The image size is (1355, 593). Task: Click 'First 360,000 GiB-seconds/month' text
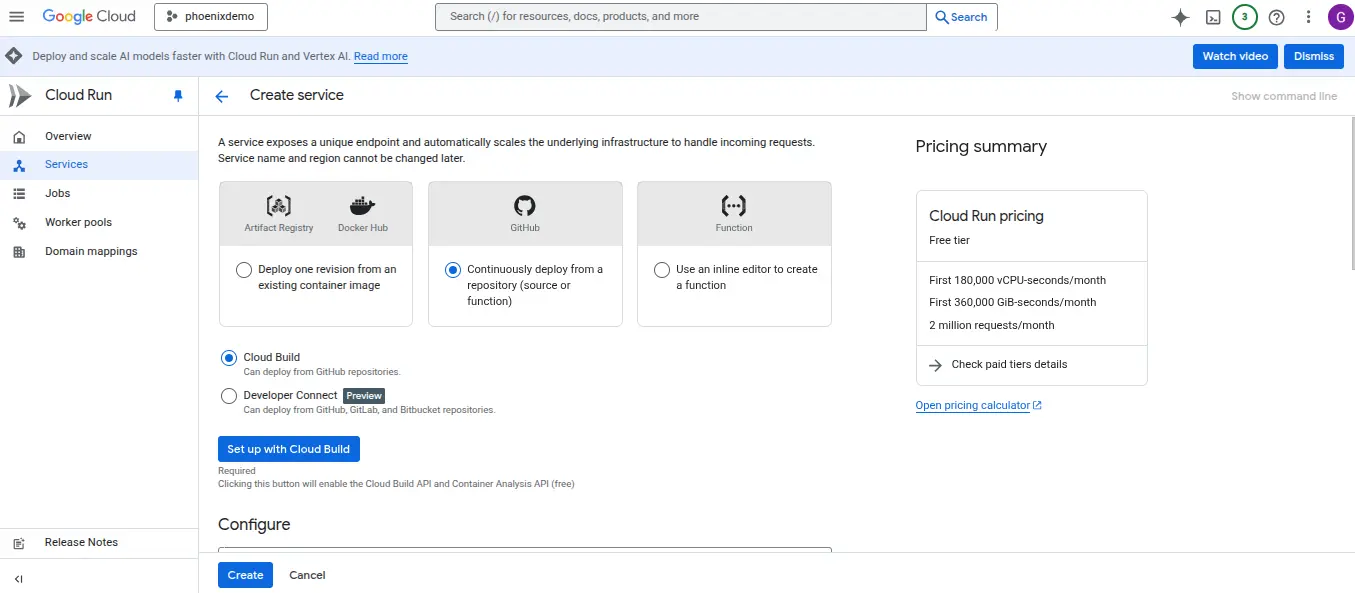[x=1012, y=302]
